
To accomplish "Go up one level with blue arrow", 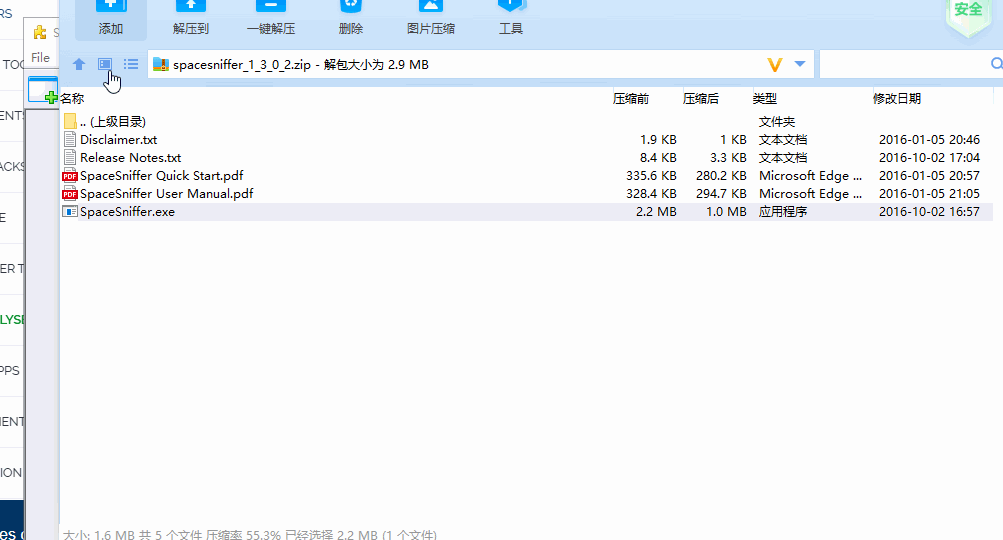I will 79,64.
